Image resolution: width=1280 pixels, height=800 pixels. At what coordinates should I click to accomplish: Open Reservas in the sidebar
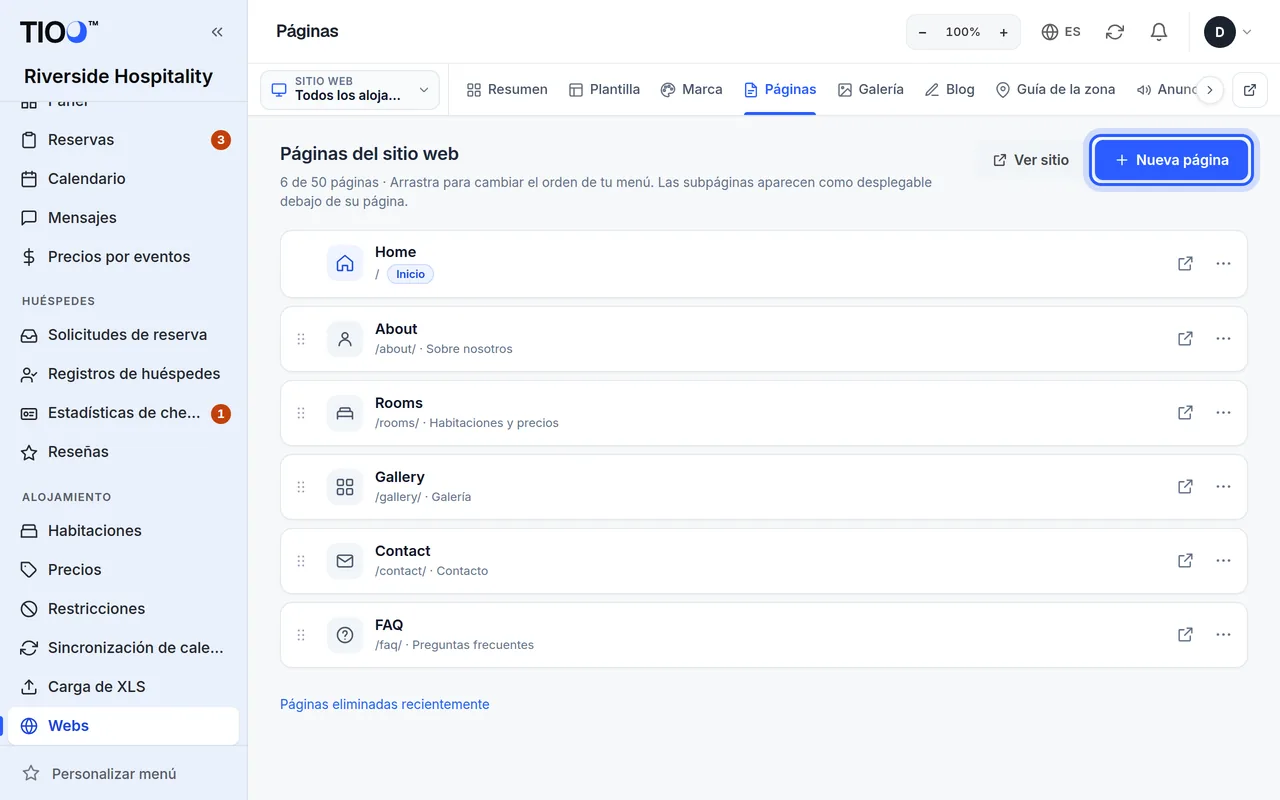click(123, 140)
